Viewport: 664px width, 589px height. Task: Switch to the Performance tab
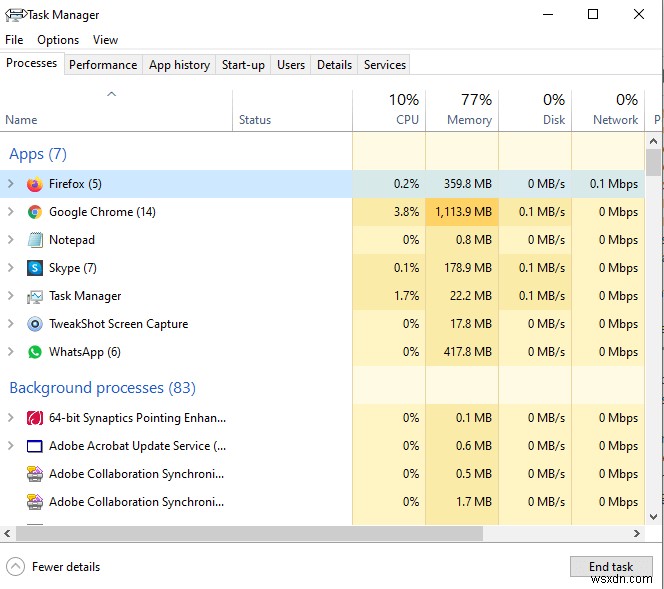pos(103,65)
